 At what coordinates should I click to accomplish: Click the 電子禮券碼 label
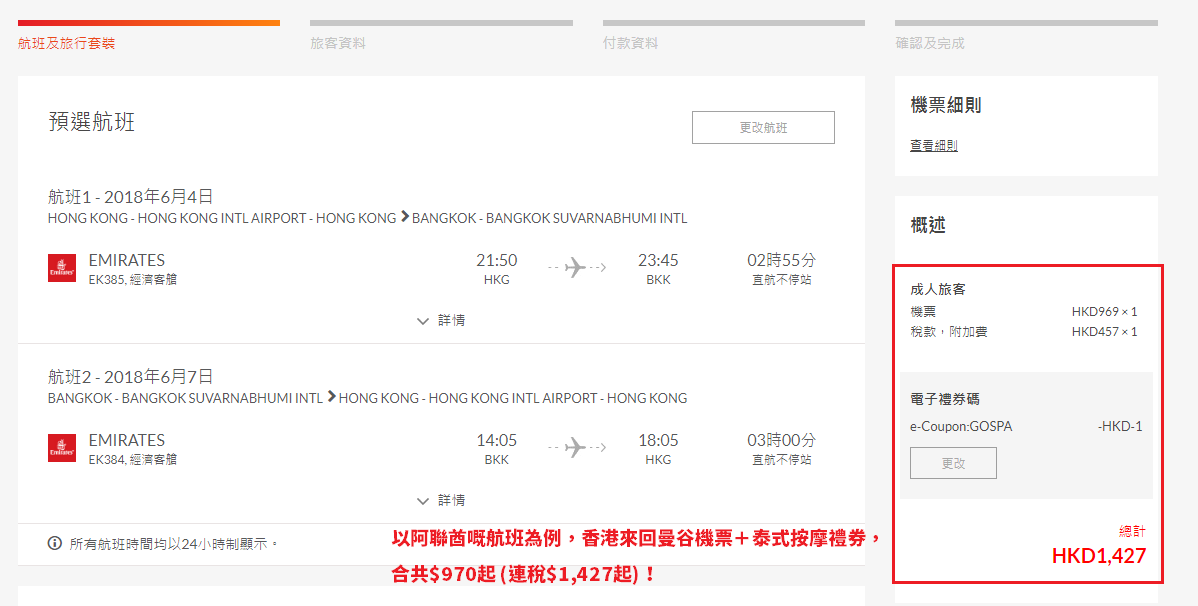pos(945,399)
